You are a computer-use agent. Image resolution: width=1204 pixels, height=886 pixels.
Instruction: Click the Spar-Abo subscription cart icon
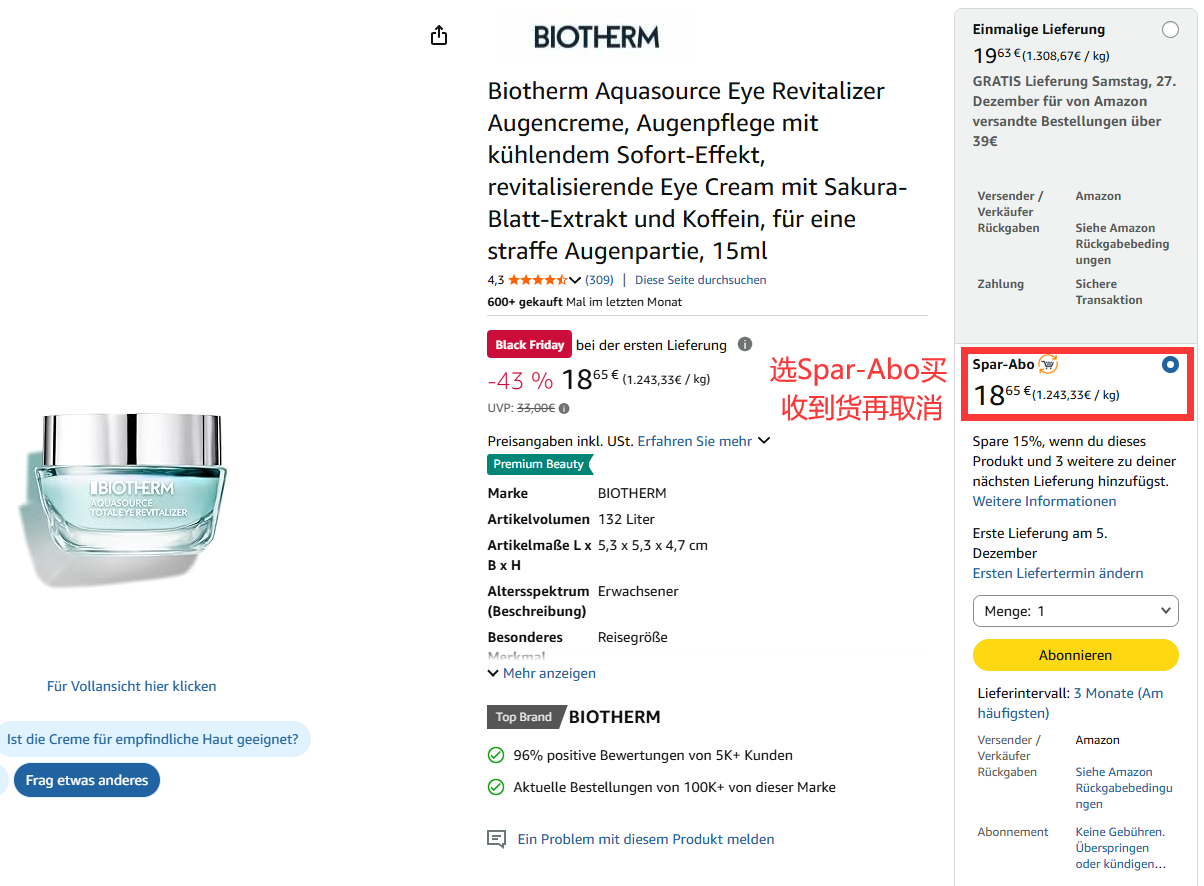click(1048, 364)
